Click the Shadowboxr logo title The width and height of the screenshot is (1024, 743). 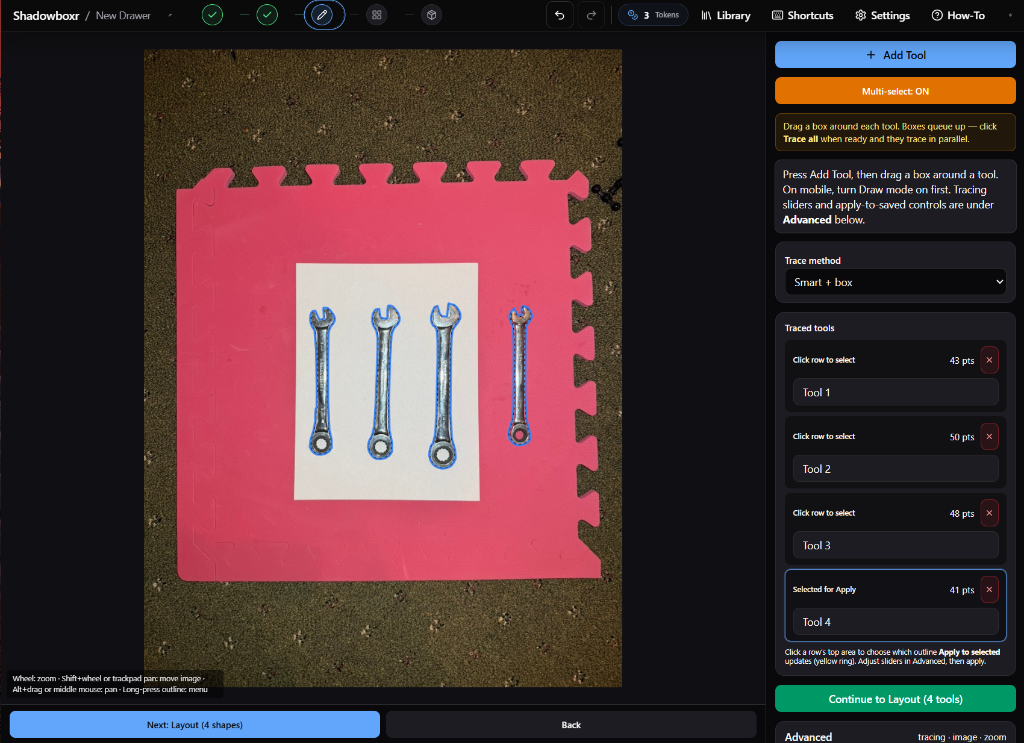(x=46, y=15)
